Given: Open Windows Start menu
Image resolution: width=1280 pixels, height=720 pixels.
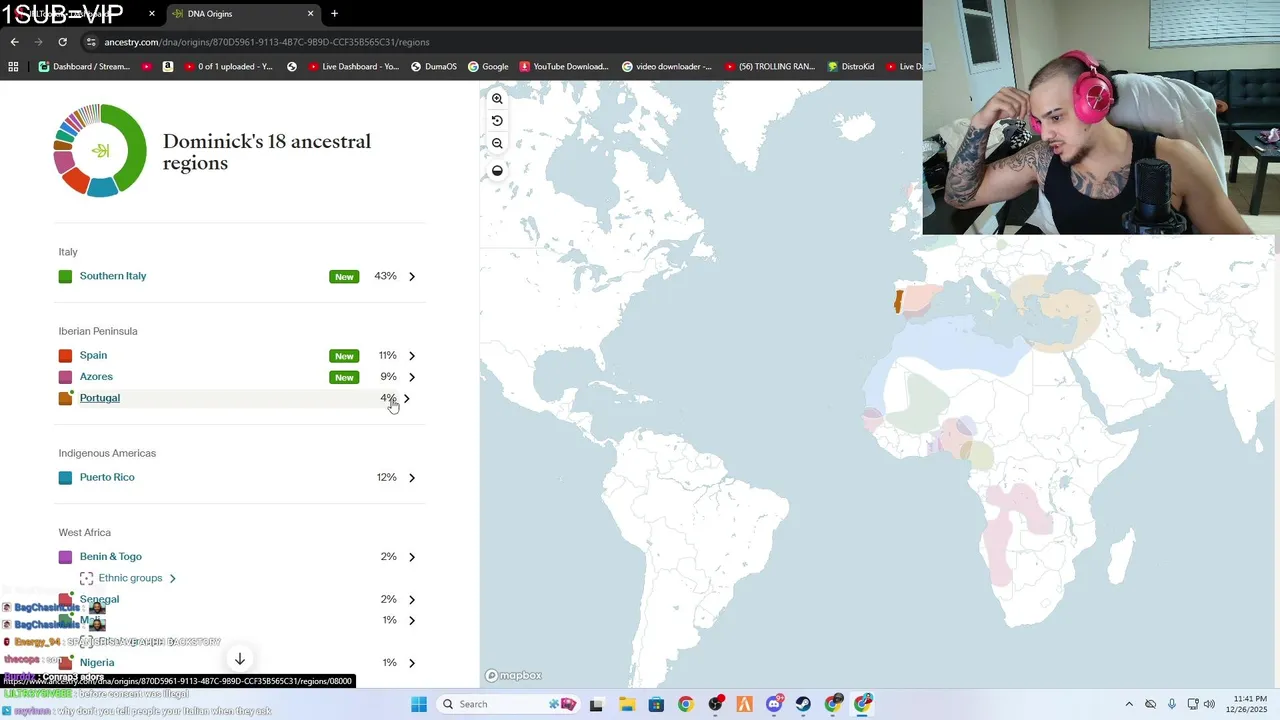Looking at the screenshot, I should 419,704.
